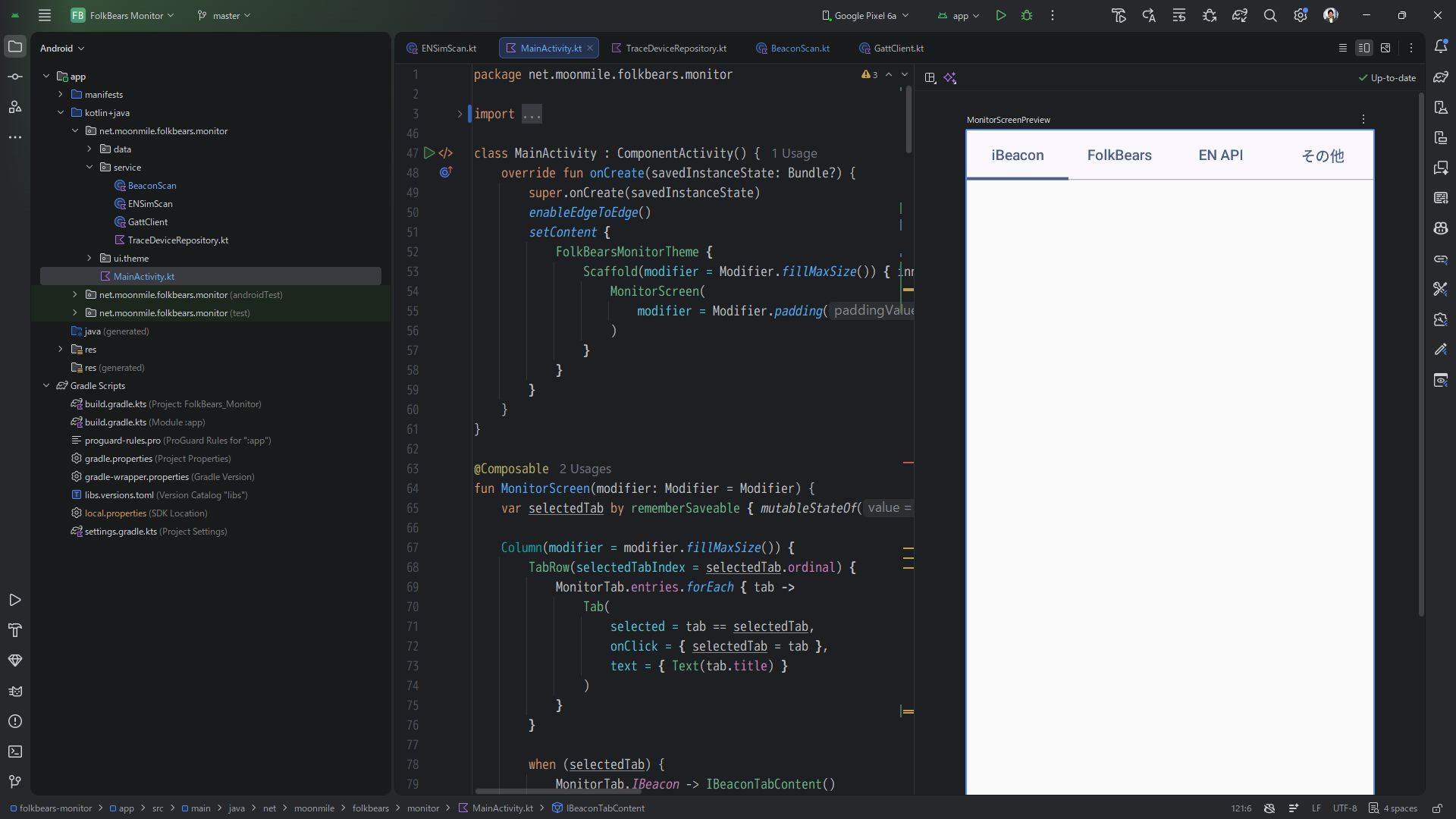Screen dimensions: 1456x819
Task: Select the FolkBears tab in the preview
Action: tap(1119, 155)
